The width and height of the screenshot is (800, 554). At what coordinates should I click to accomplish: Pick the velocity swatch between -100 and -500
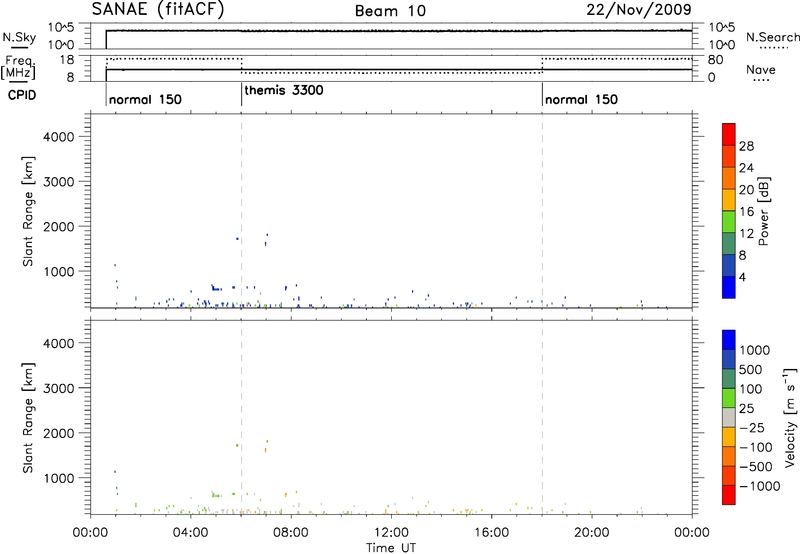pos(729,457)
